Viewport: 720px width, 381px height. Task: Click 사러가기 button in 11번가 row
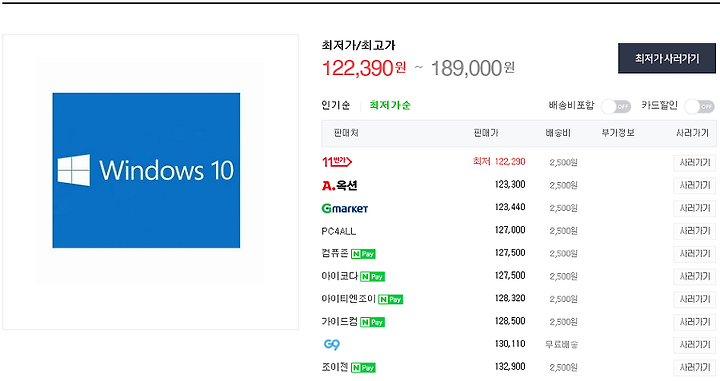tap(695, 162)
